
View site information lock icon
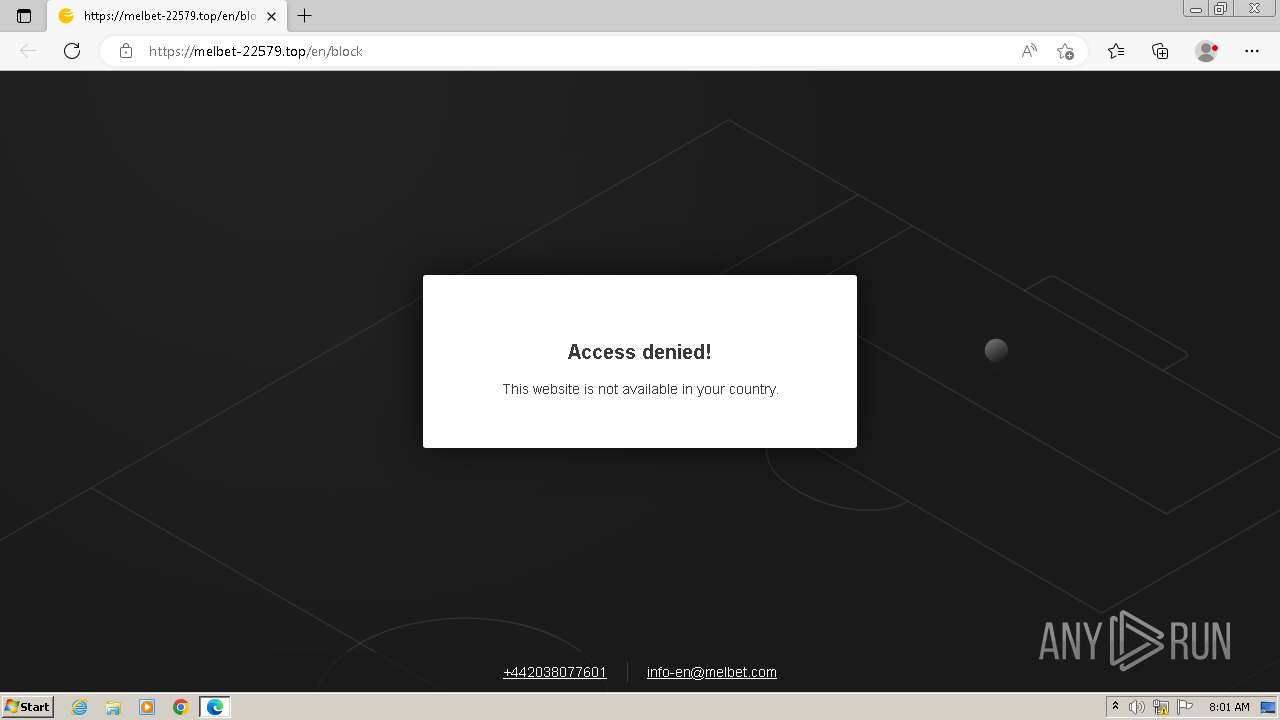(126, 51)
